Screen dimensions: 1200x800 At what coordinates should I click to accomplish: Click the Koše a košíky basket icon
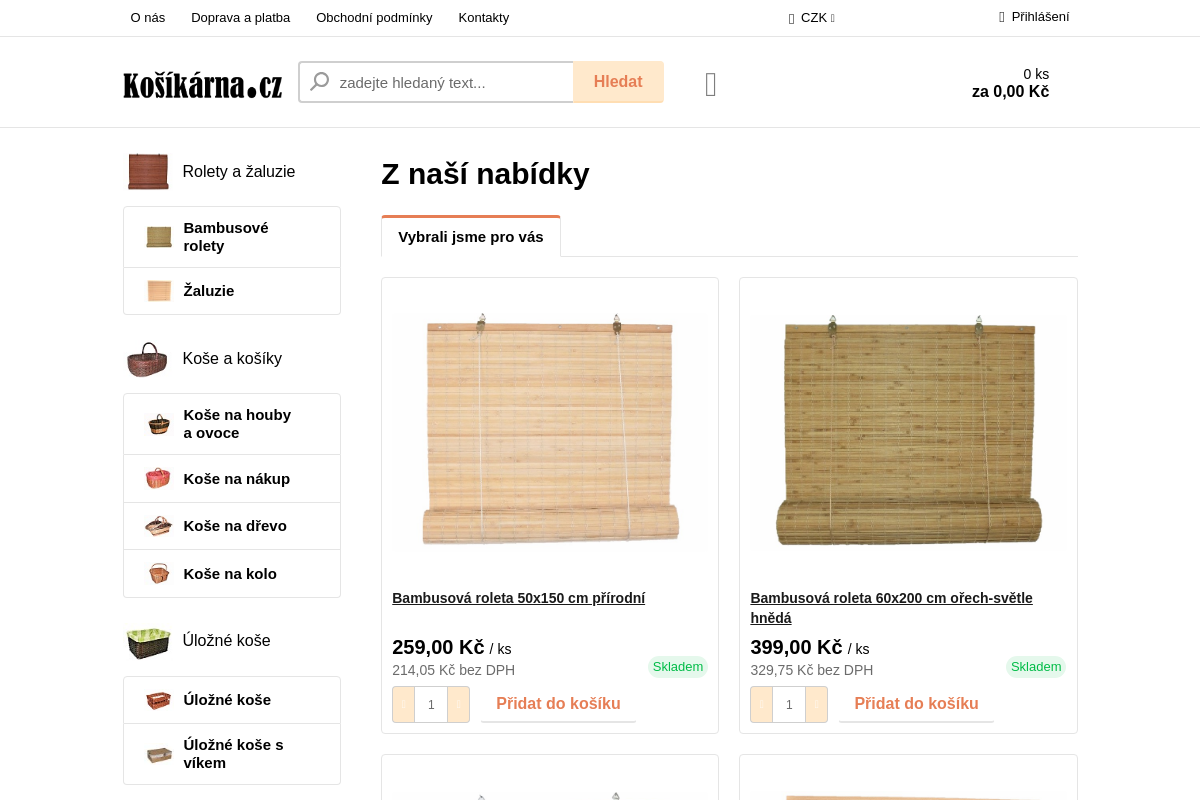tap(147, 359)
